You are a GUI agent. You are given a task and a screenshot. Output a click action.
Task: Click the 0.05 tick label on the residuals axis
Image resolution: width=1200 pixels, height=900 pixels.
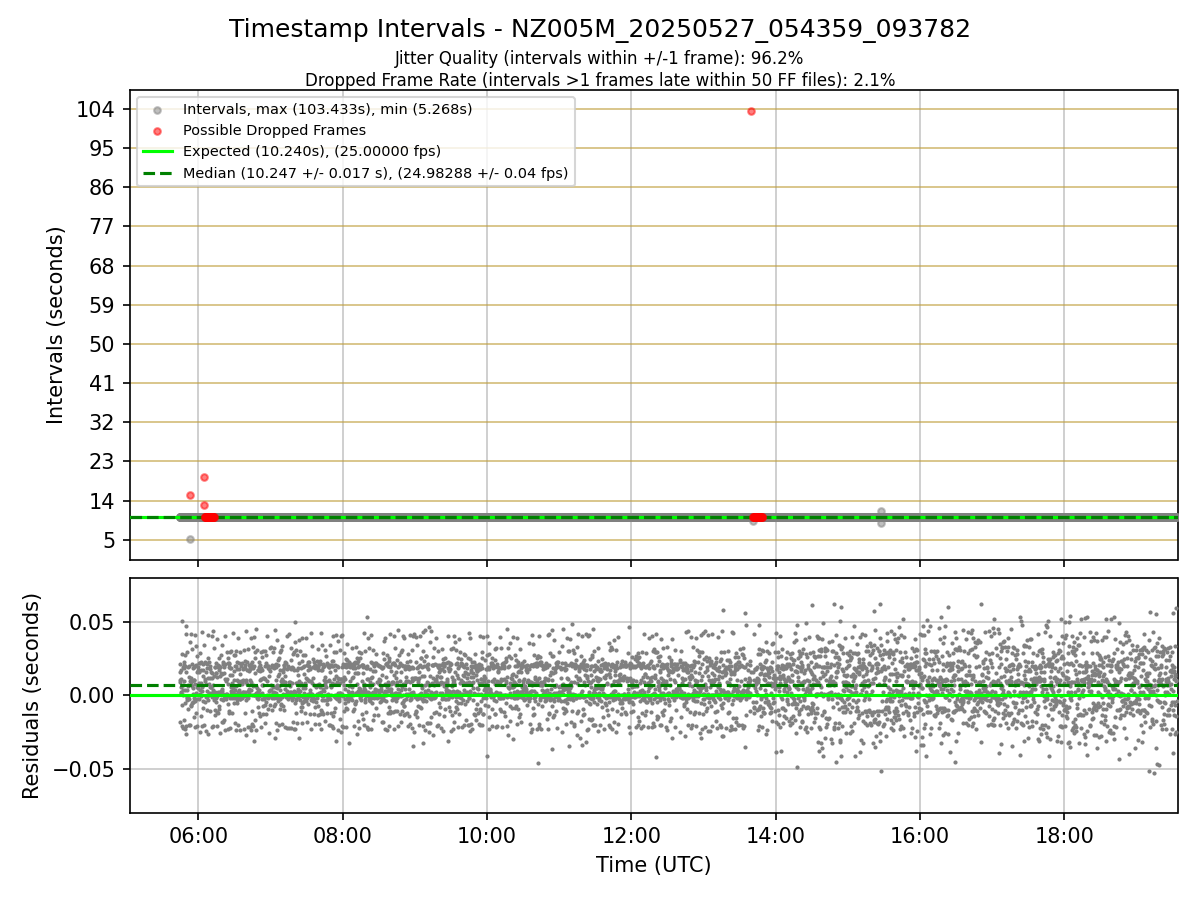coord(92,622)
